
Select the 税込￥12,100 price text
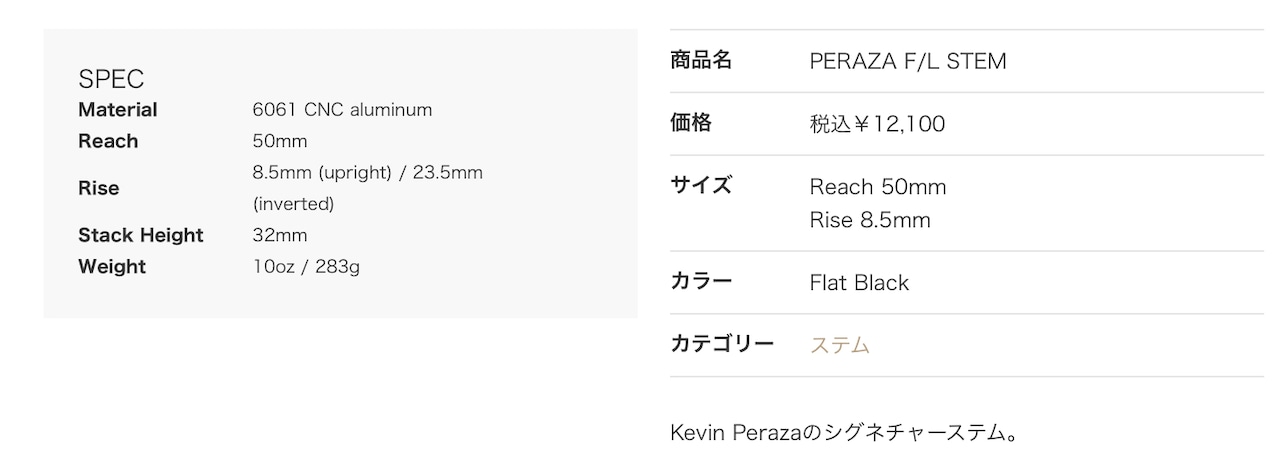point(877,124)
